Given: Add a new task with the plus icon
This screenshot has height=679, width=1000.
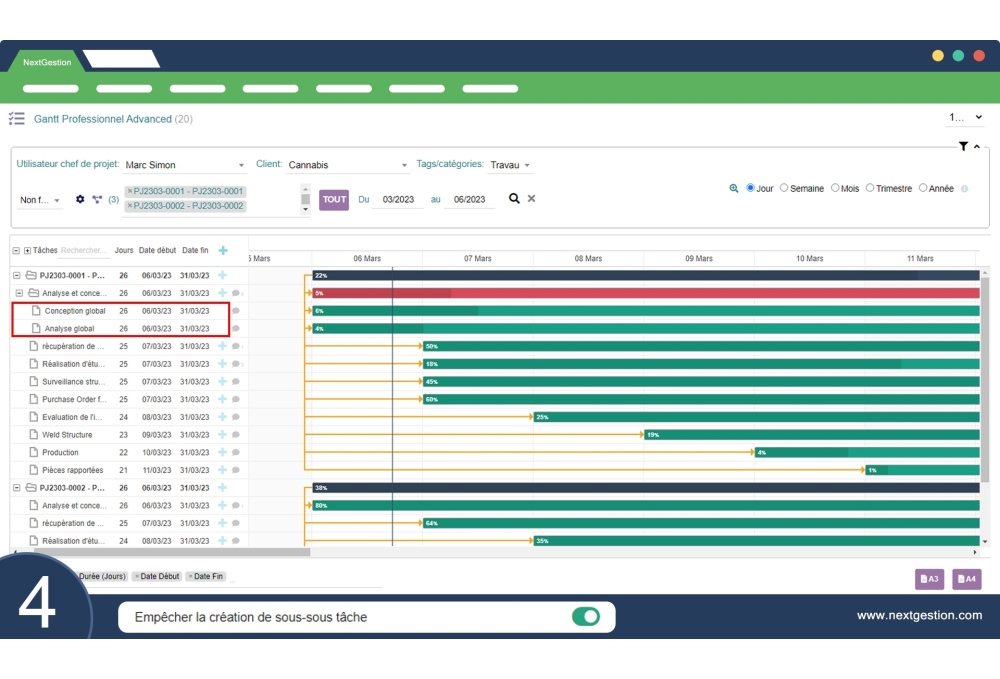Looking at the screenshot, I should point(224,250).
